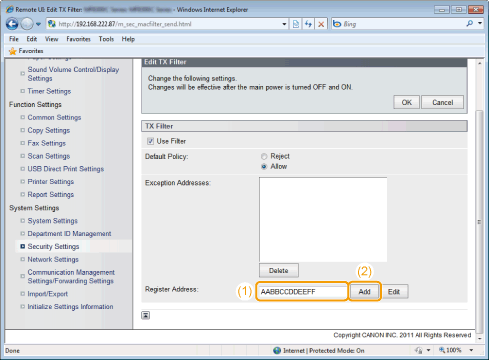
Task: Click the status bar security tools icon
Action: [x=419, y=350]
